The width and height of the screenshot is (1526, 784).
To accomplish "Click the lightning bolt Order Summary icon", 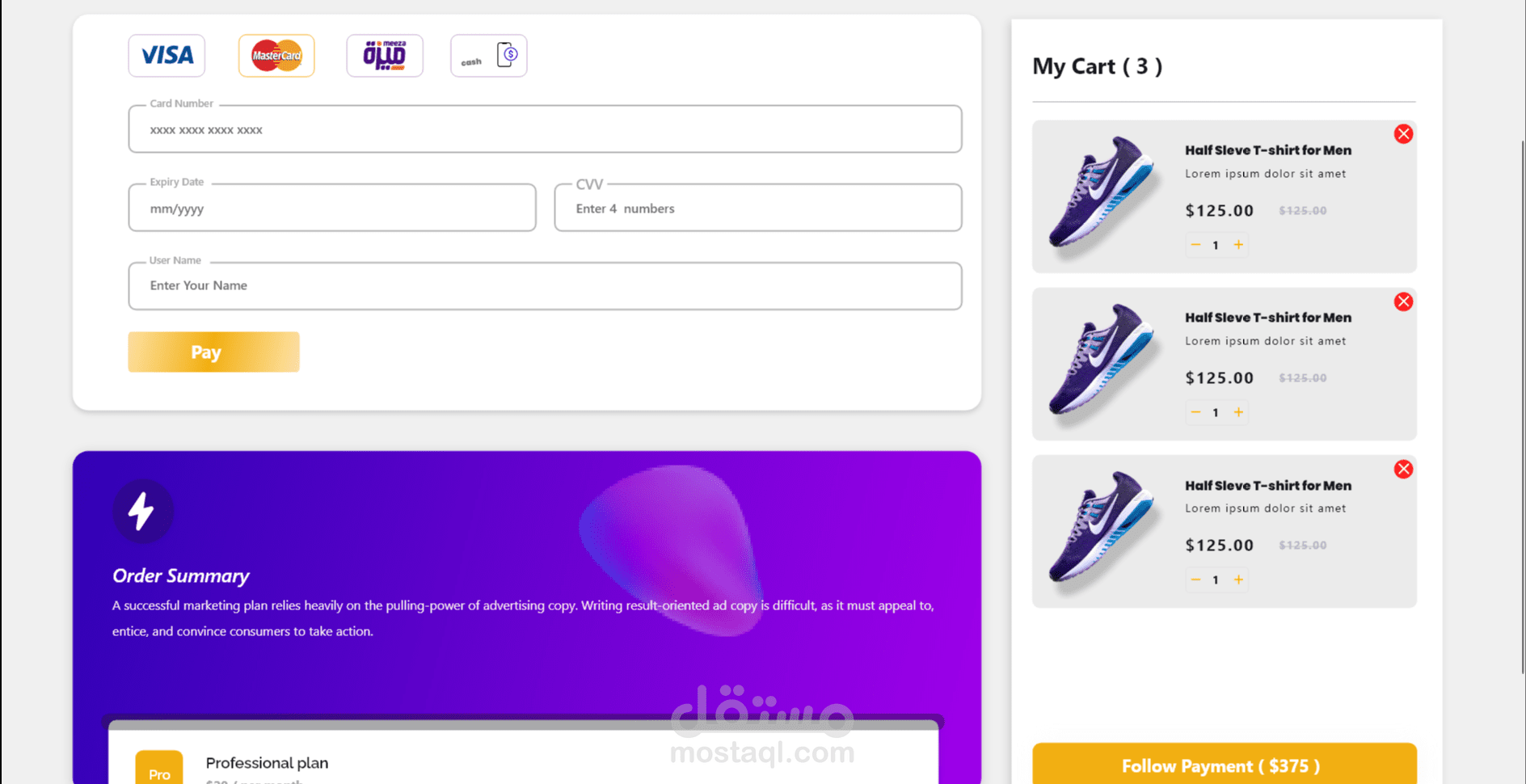I will coord(142,511).
